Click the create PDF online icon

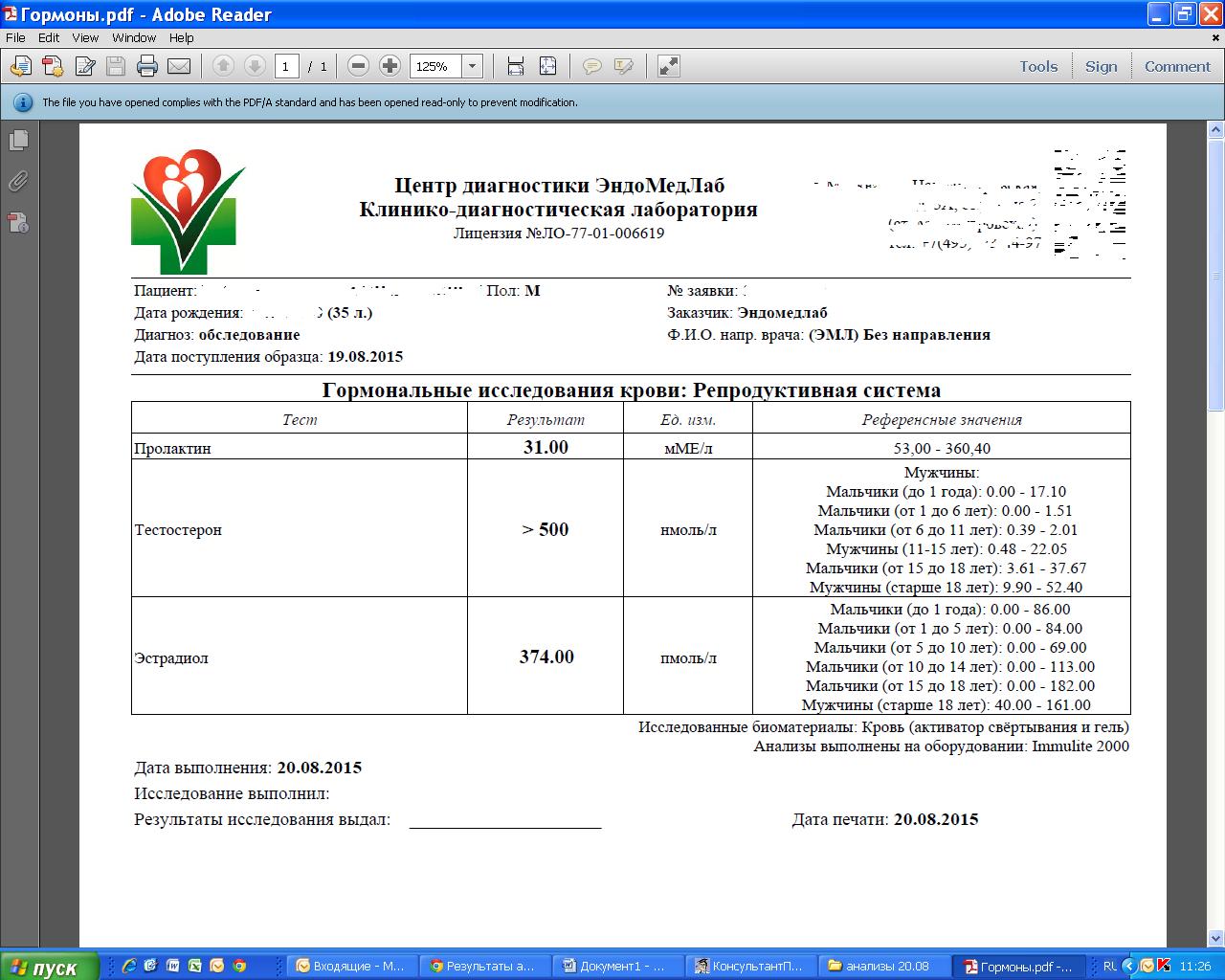point(53,66)
